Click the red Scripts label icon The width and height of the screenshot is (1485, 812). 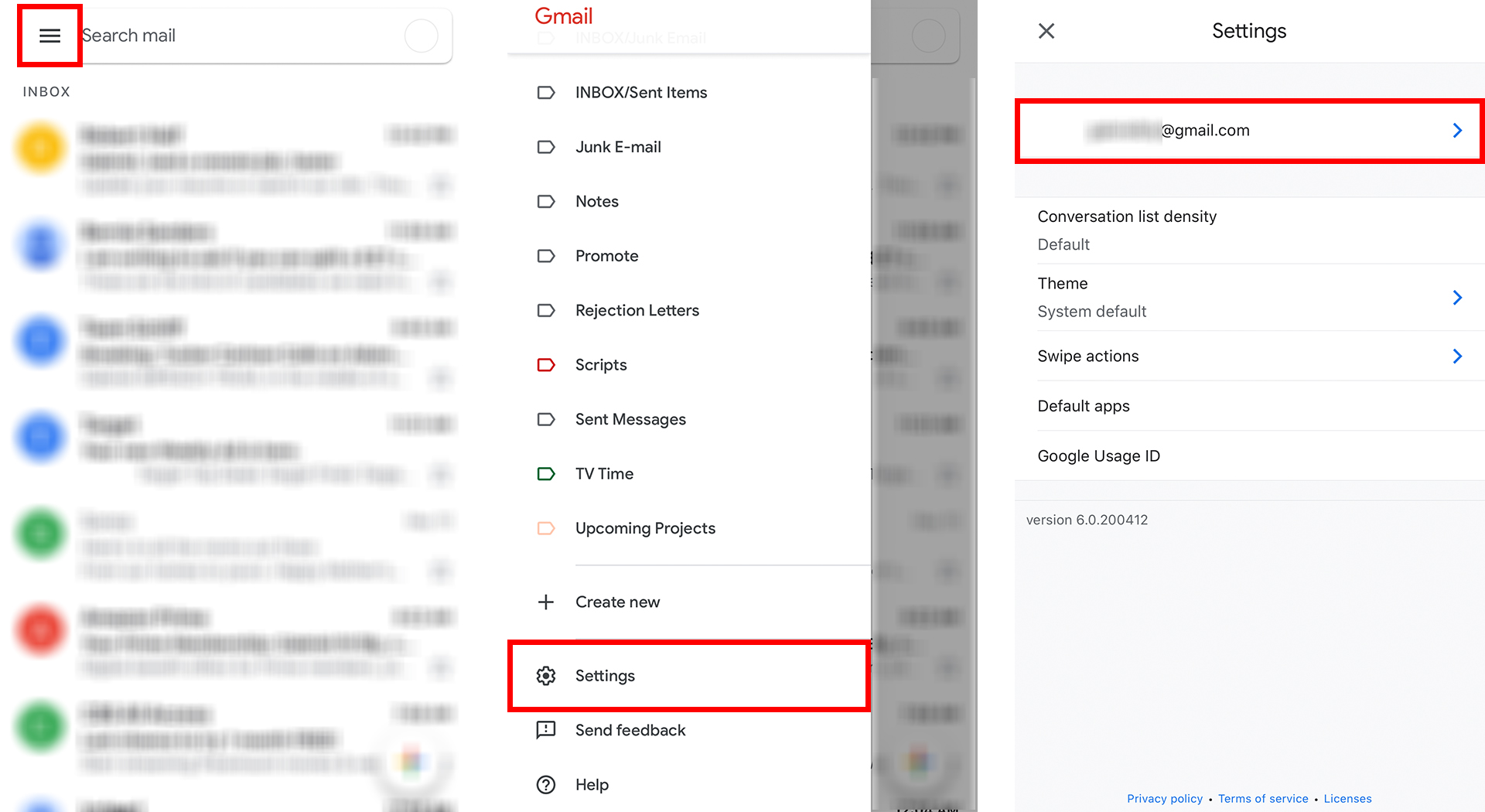(x=546, y=365)
